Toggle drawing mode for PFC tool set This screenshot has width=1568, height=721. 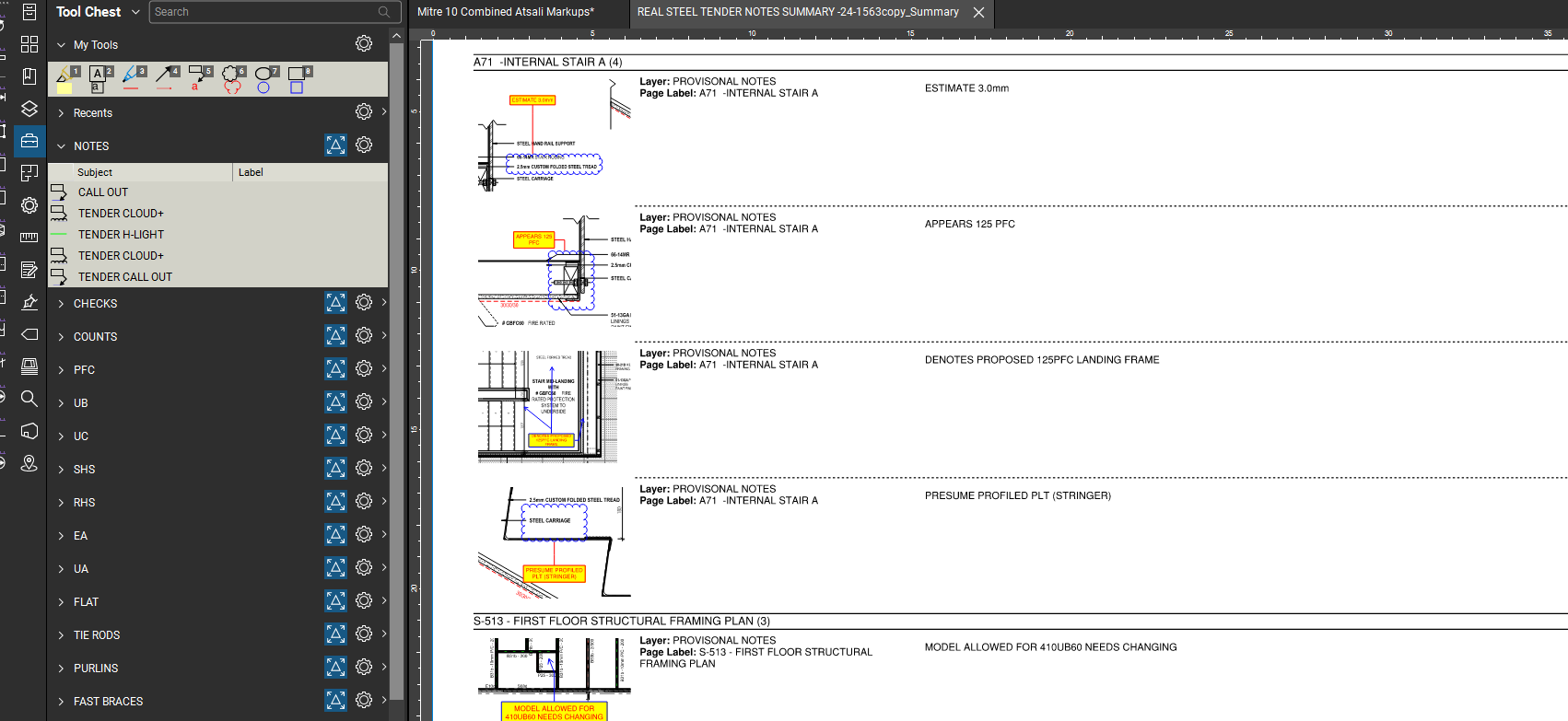[335, 368]
